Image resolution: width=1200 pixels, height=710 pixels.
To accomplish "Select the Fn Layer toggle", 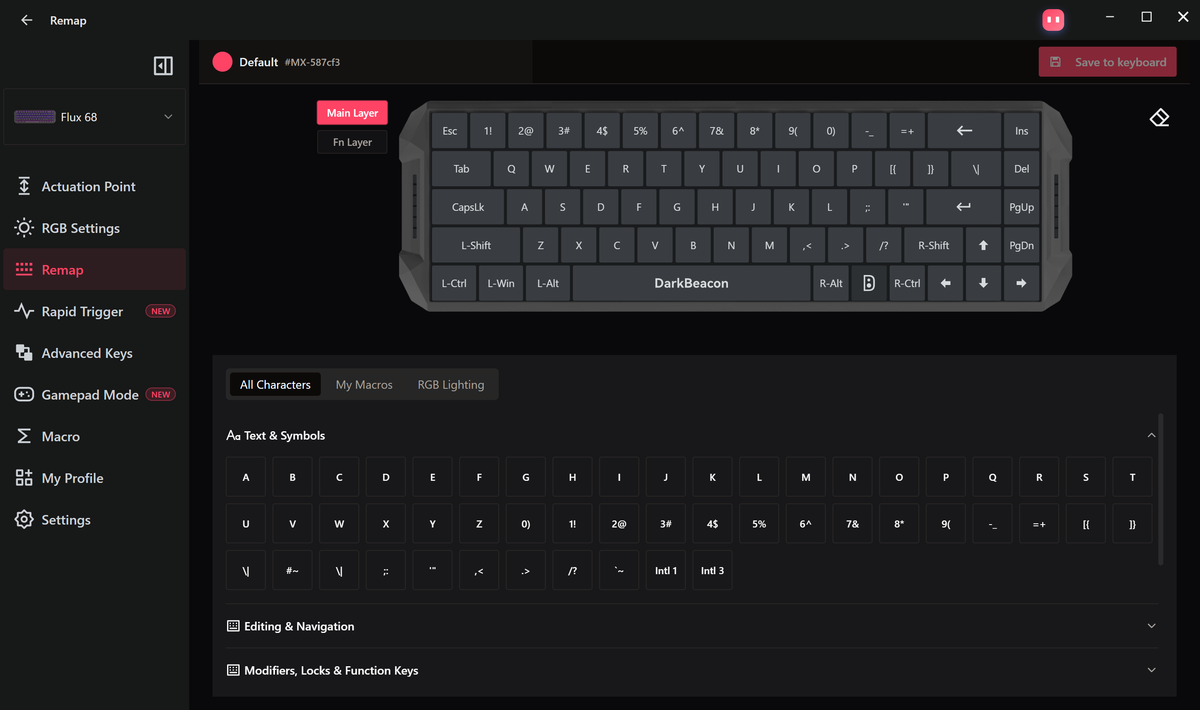I will pyautogui.click(x=352, y=142).
